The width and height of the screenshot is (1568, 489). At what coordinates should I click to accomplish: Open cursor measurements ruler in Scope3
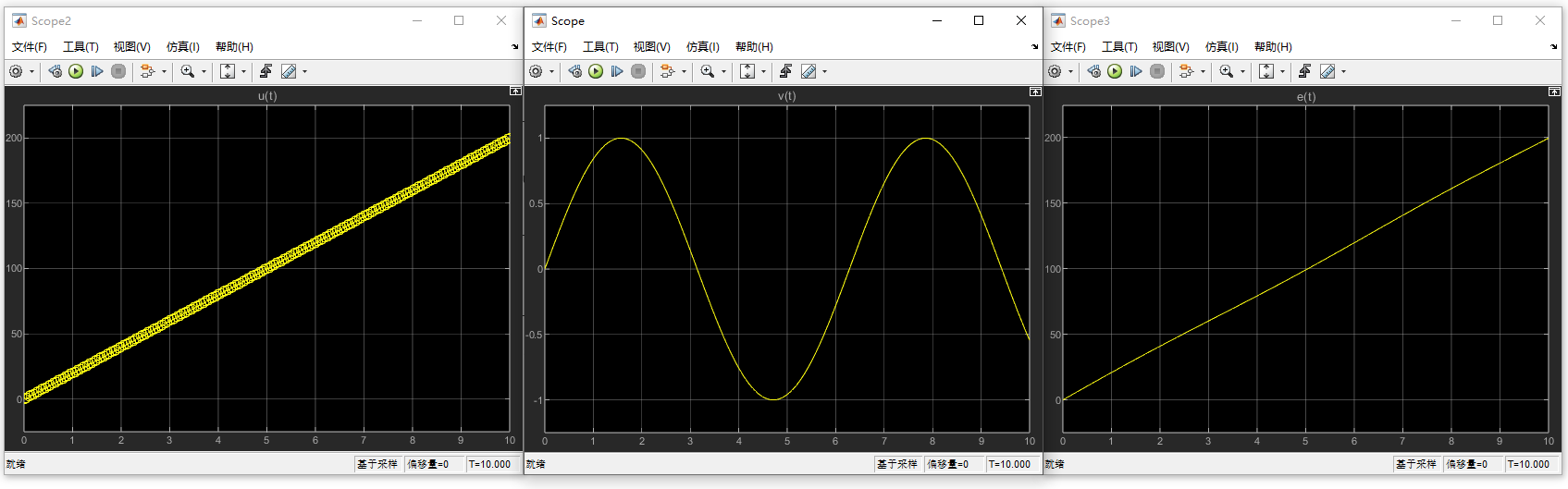pyautogui.click(x=1327, y=71)
